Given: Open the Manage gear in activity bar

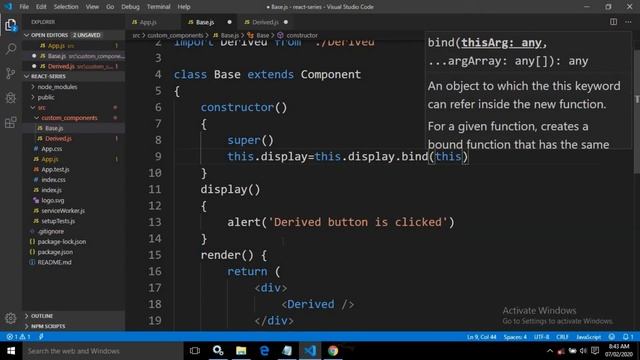Looking at the screenshot, I should point(11,318).
